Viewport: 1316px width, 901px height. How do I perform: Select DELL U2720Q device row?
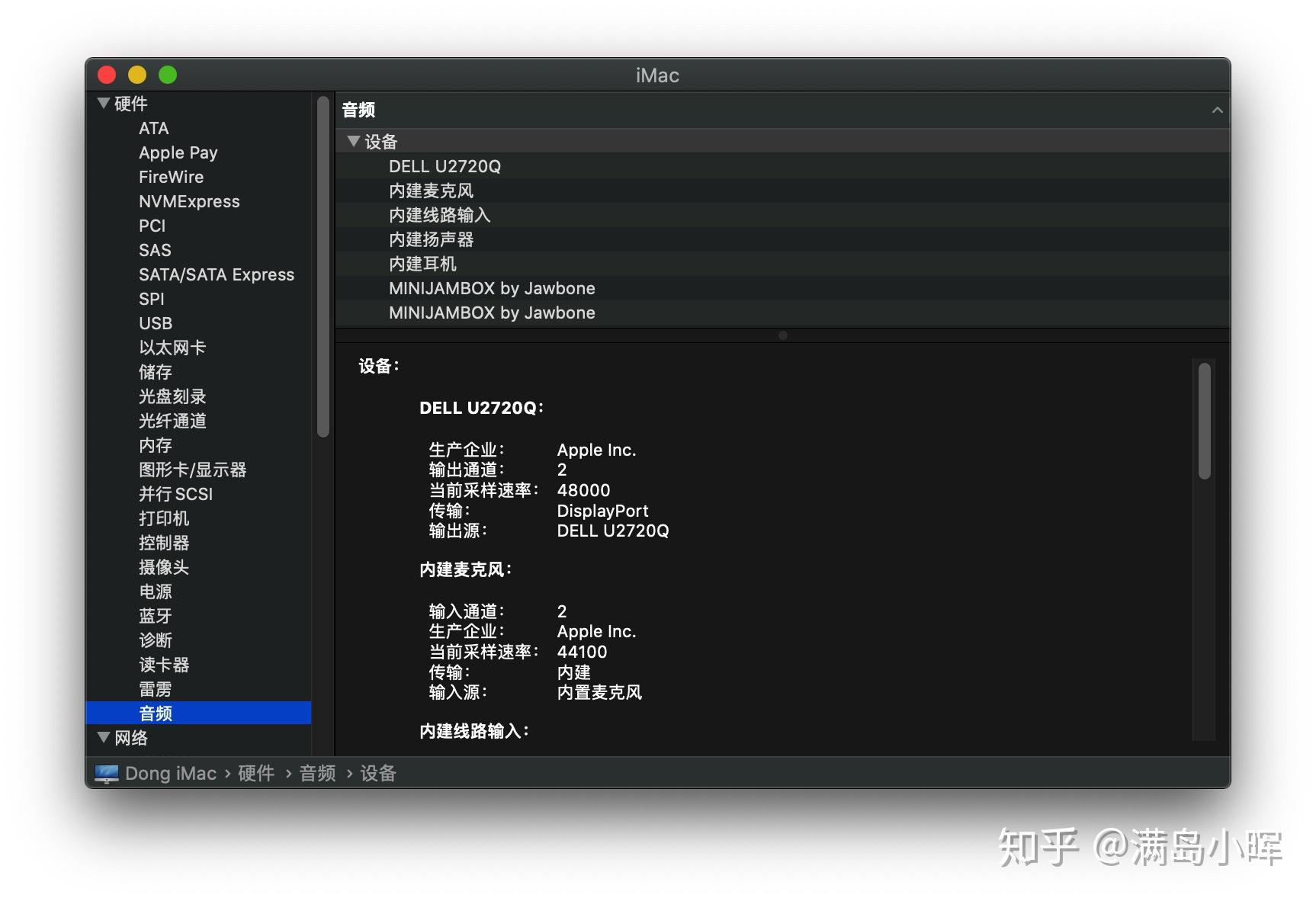pos(782,166)
